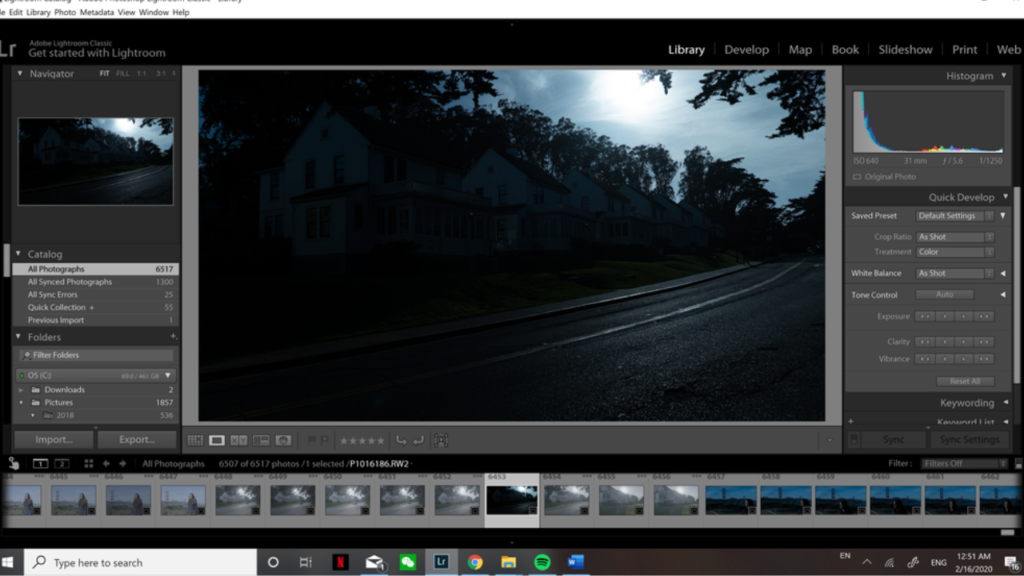Toggle the secondary display button '2'
Image resolution: width=1024 pixels, height=576 pixels.
(x=62, y=464)
